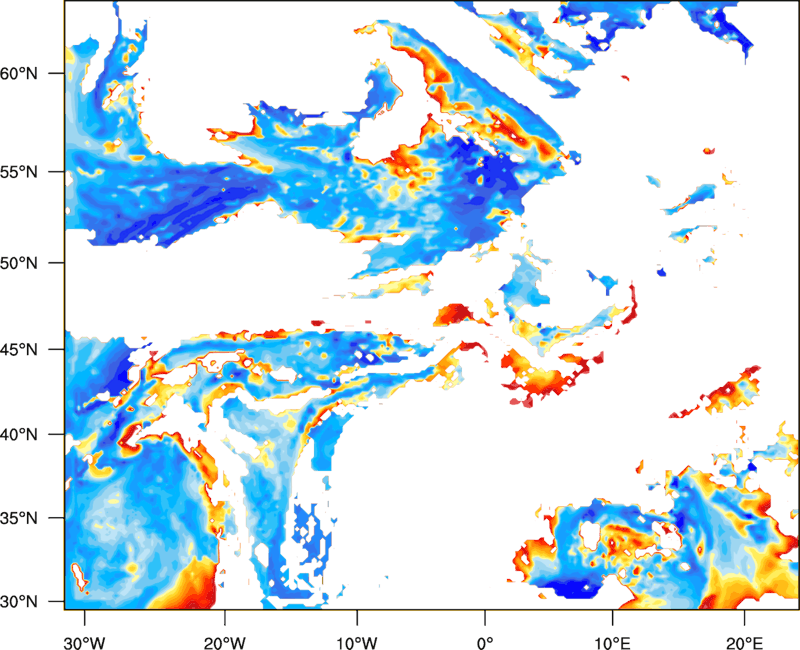Click the 20°W longitude label

click(x=224, y=643)
